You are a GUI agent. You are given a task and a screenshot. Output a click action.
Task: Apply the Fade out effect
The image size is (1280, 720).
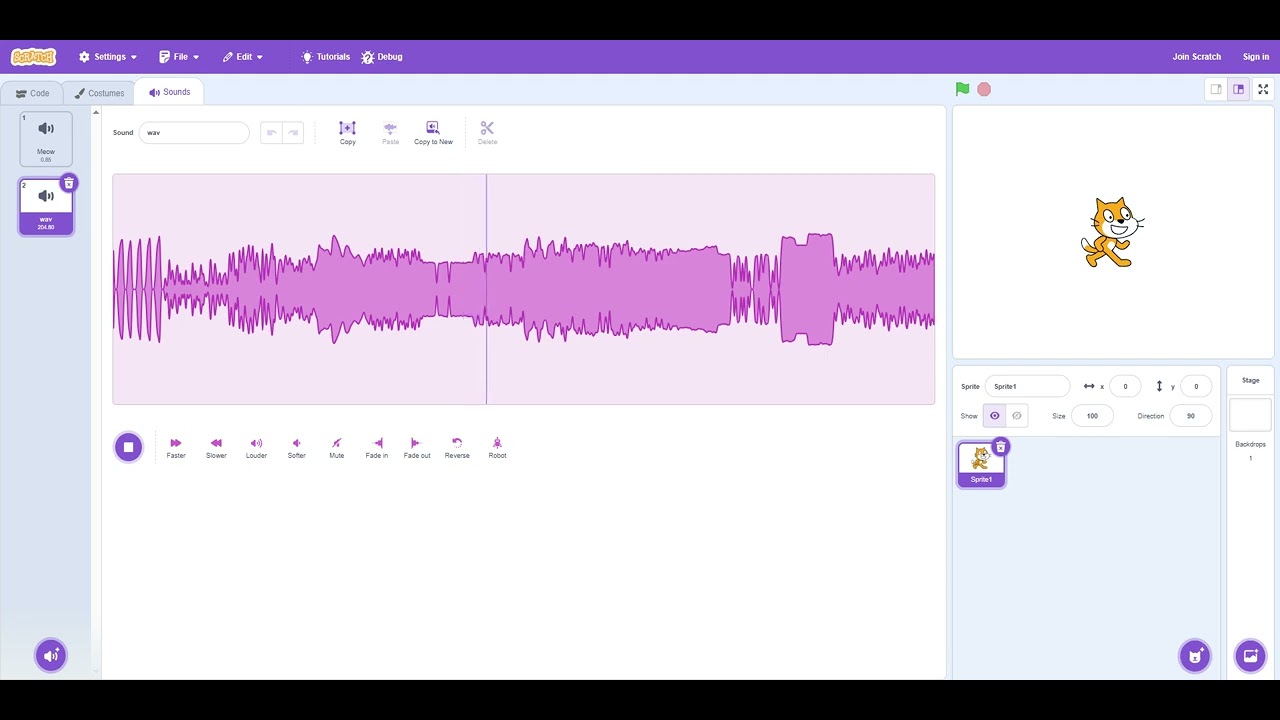[x=417, y=447]
